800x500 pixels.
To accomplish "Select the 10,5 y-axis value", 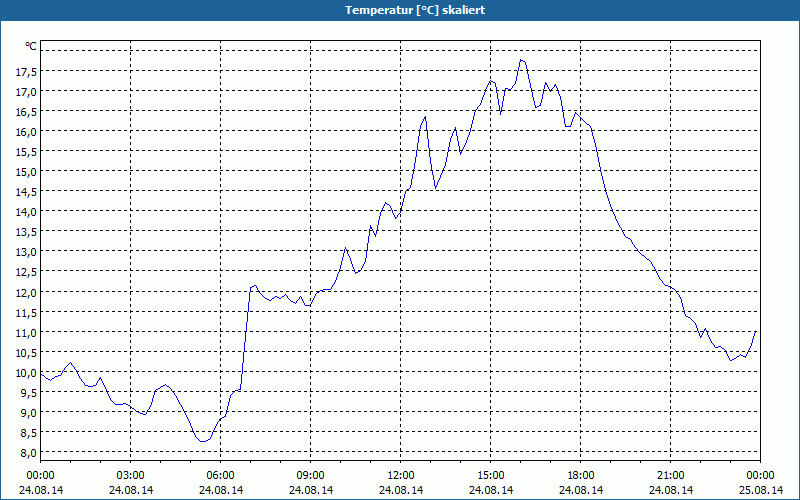I will click(x=26, y=353).
